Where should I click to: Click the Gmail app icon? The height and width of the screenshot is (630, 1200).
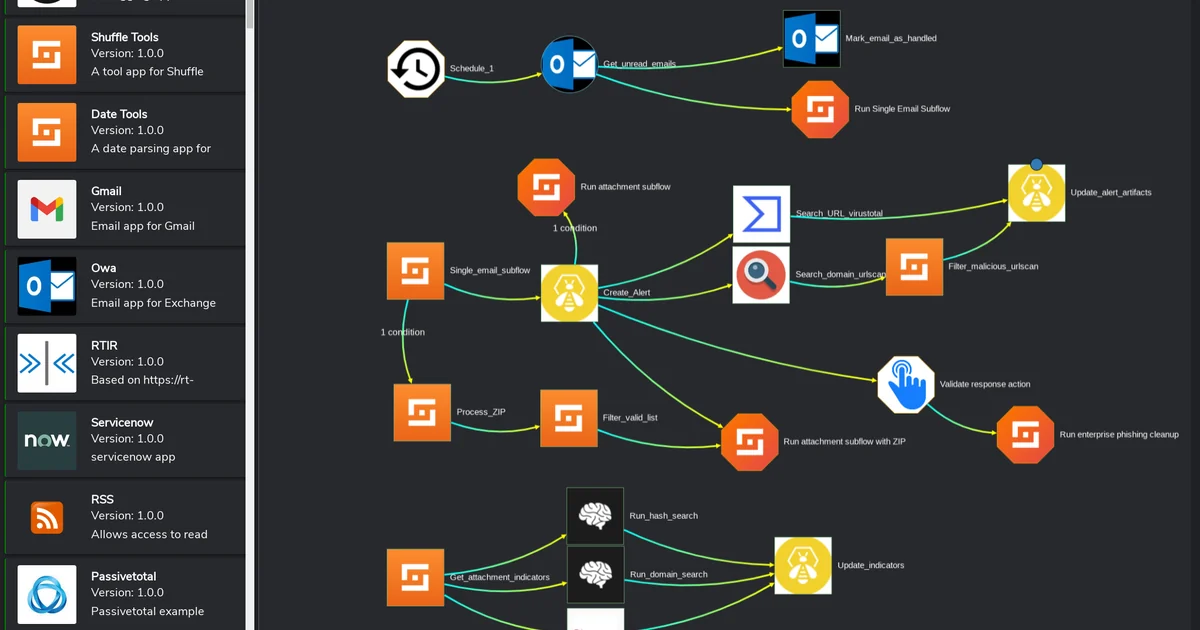point(47,209)
